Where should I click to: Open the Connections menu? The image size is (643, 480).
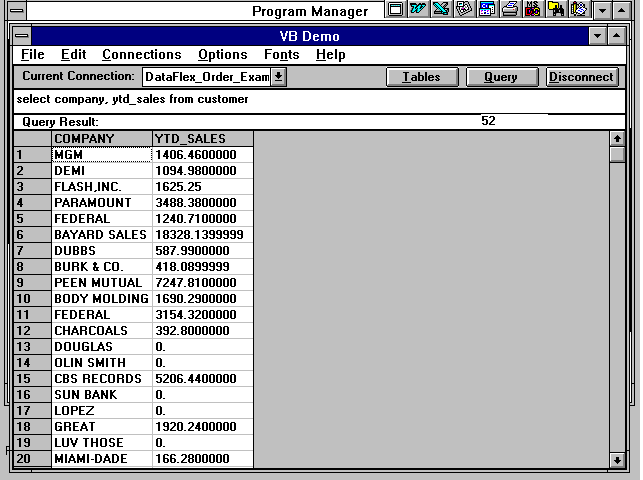(x=141, y=55)
